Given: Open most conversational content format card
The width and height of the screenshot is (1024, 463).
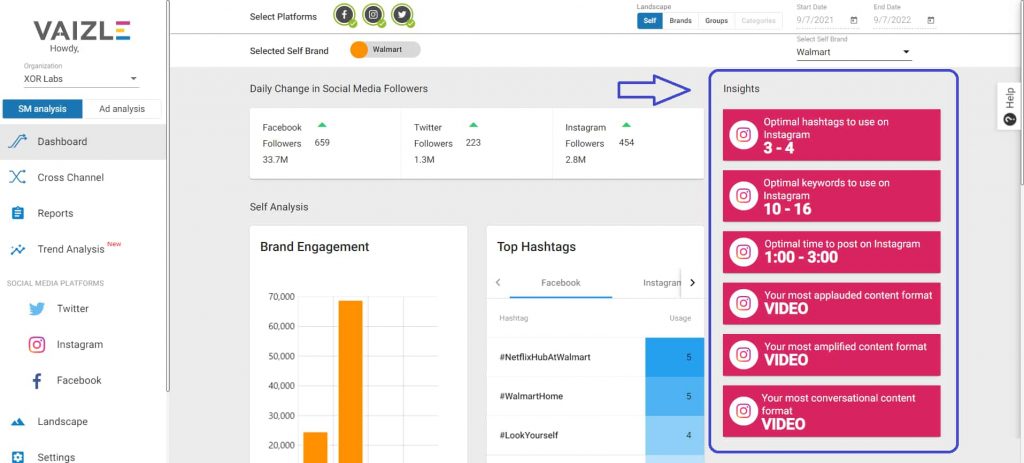Looking at the screenshot, I should pyautogui.click(x=831, y=411).
